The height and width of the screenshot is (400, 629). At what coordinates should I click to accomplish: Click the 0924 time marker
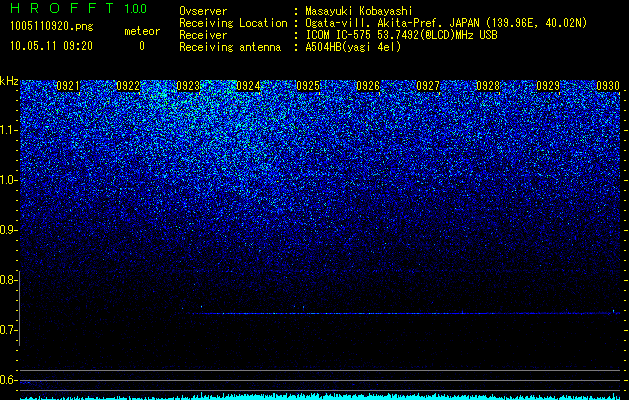[248, 86]
